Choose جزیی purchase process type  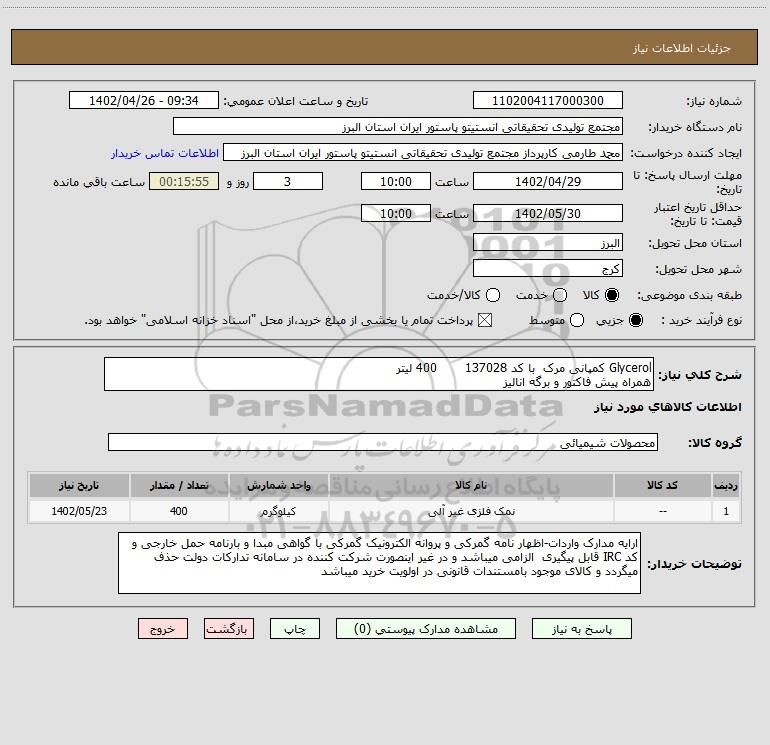pos(635,320)
